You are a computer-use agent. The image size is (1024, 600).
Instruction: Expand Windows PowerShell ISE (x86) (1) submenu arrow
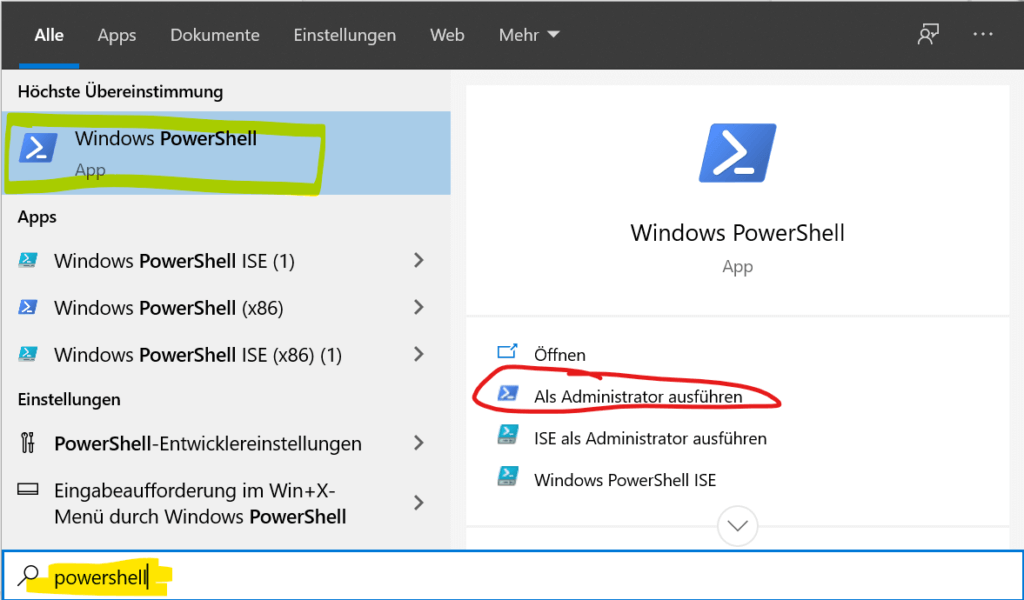(419, 355)
